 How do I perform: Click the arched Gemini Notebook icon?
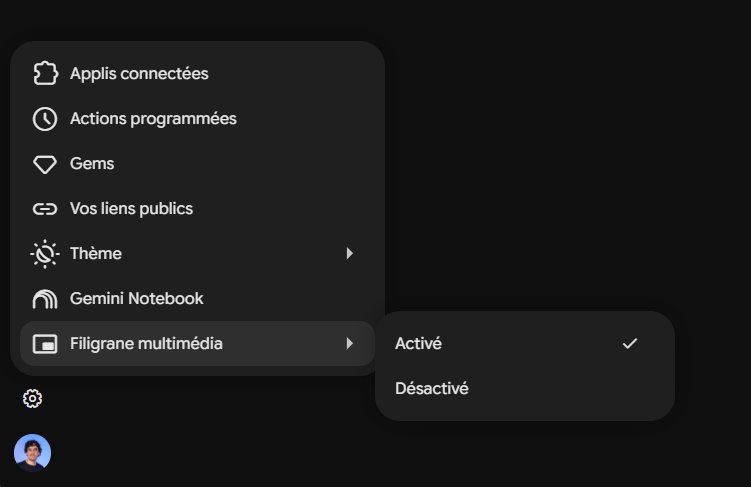[45, 299]
